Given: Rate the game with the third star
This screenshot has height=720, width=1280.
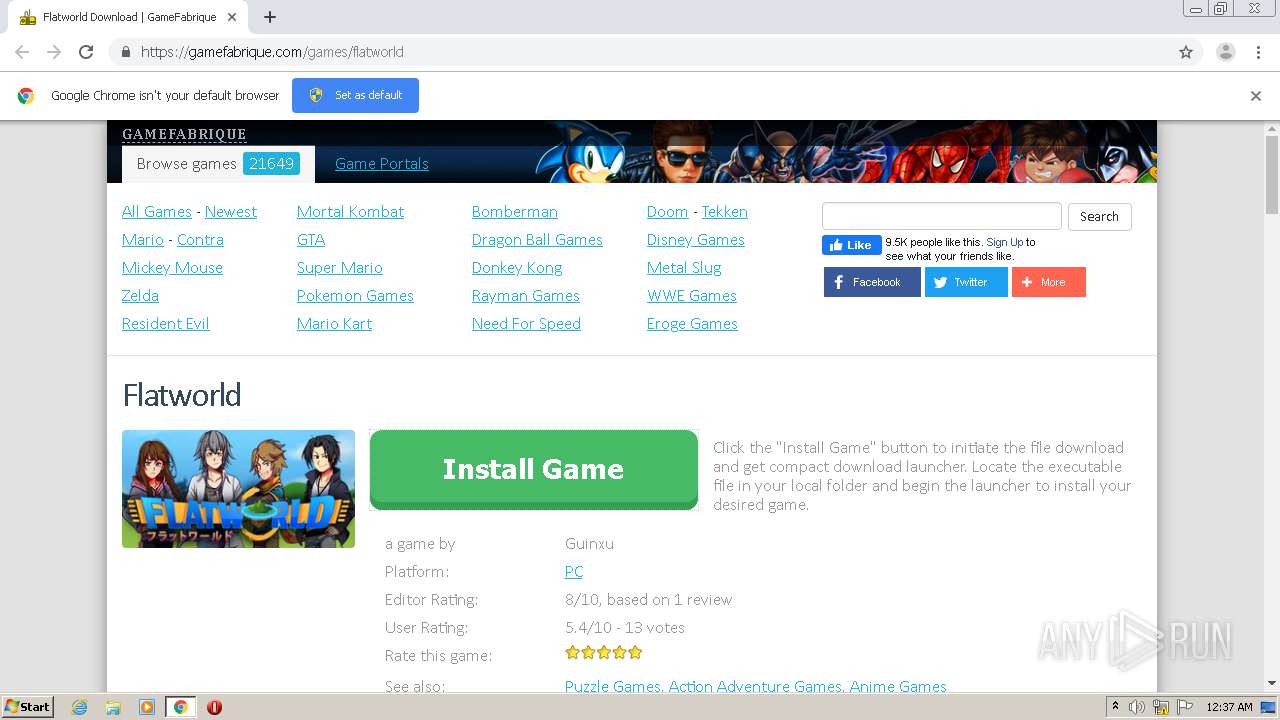Looking at the screenshot, I should (604, 653).
